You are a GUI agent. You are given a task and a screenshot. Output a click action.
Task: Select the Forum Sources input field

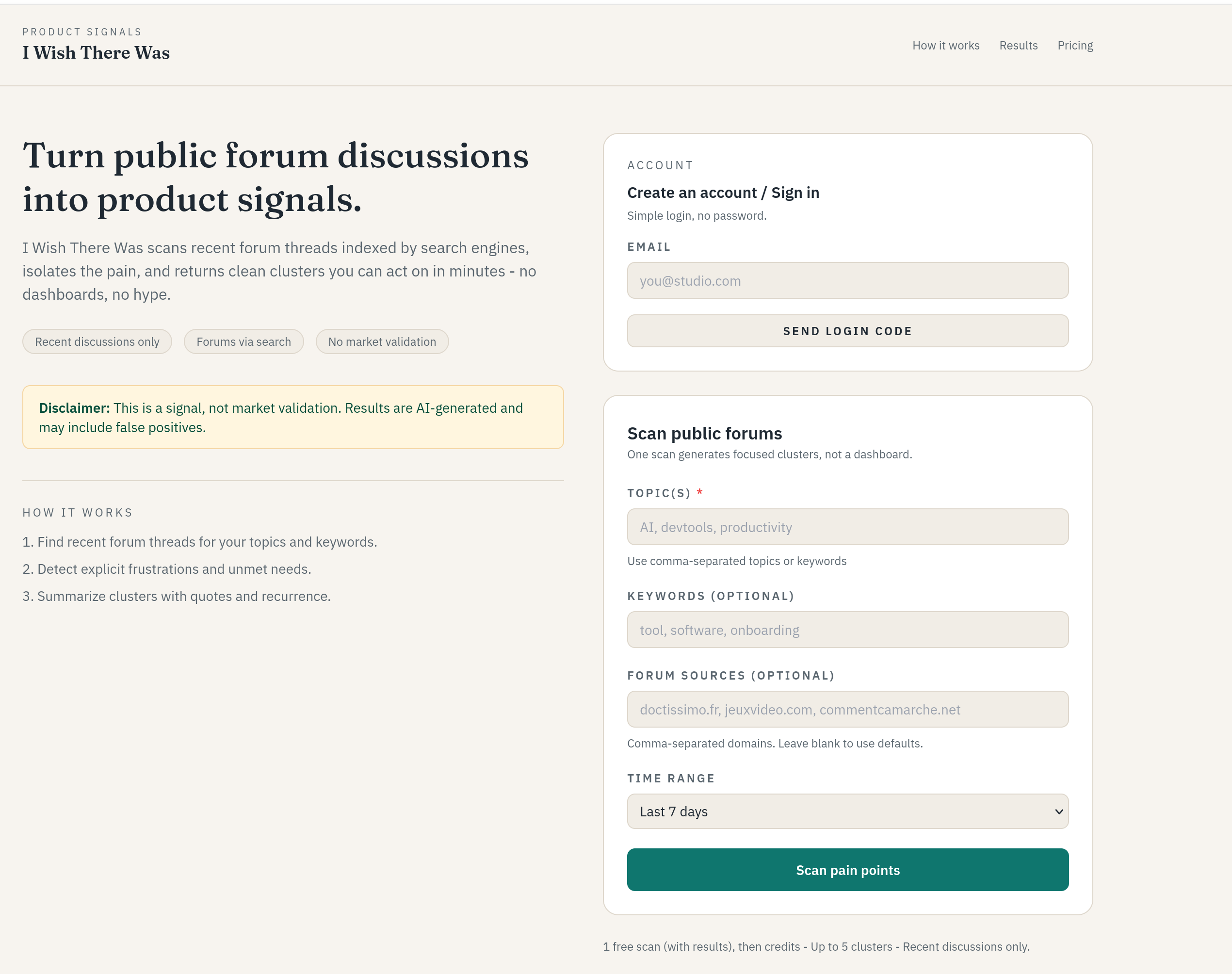tap(847, 709)
